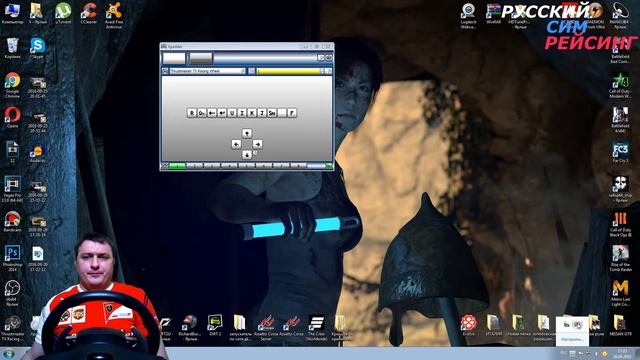640x360 pixels.
Task: Click the controller icon left of device dropdown
Action: pyautogui.click(x=165, y=71)
